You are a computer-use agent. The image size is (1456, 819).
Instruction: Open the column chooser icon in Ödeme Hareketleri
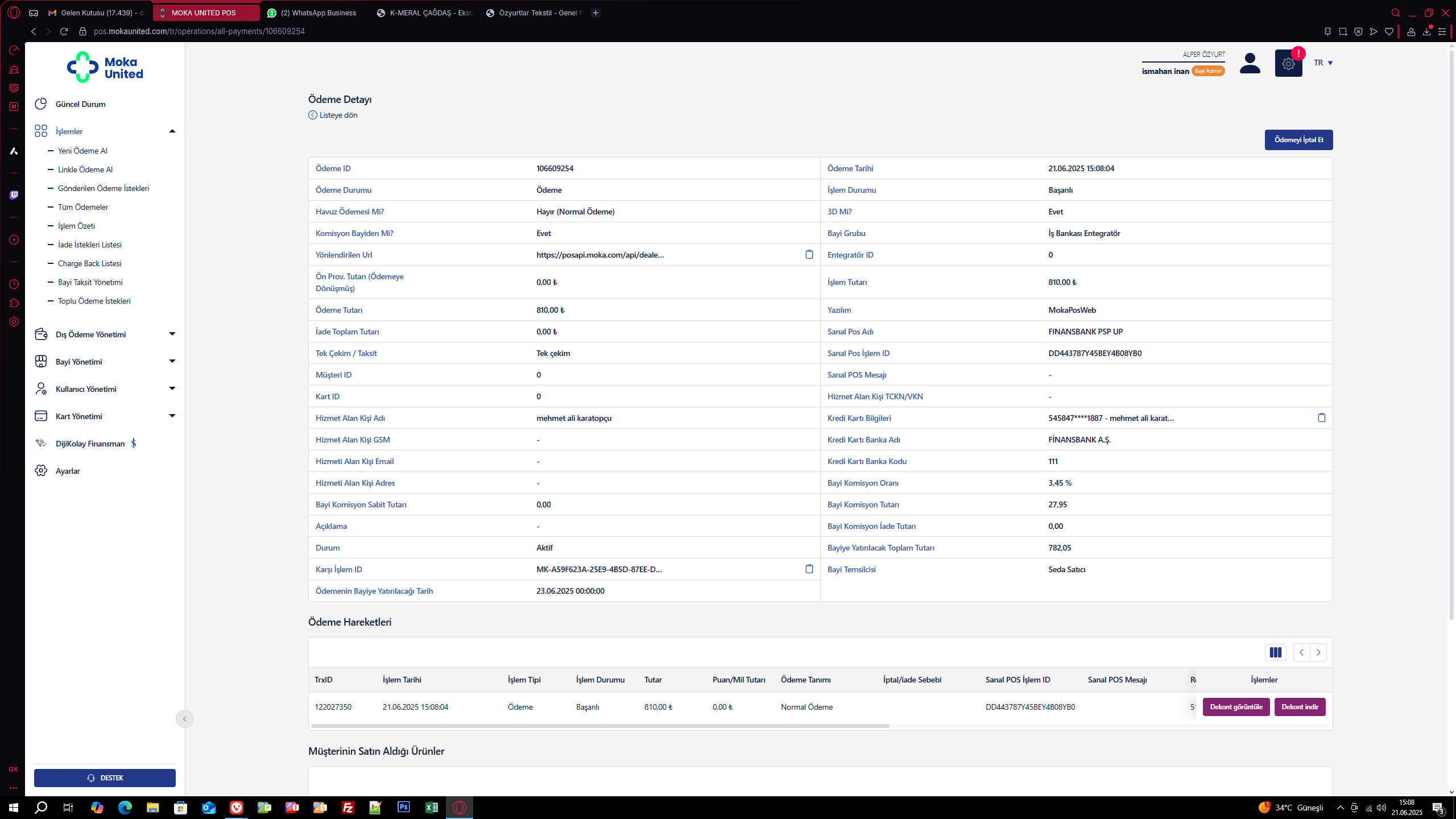[1275, 652]
